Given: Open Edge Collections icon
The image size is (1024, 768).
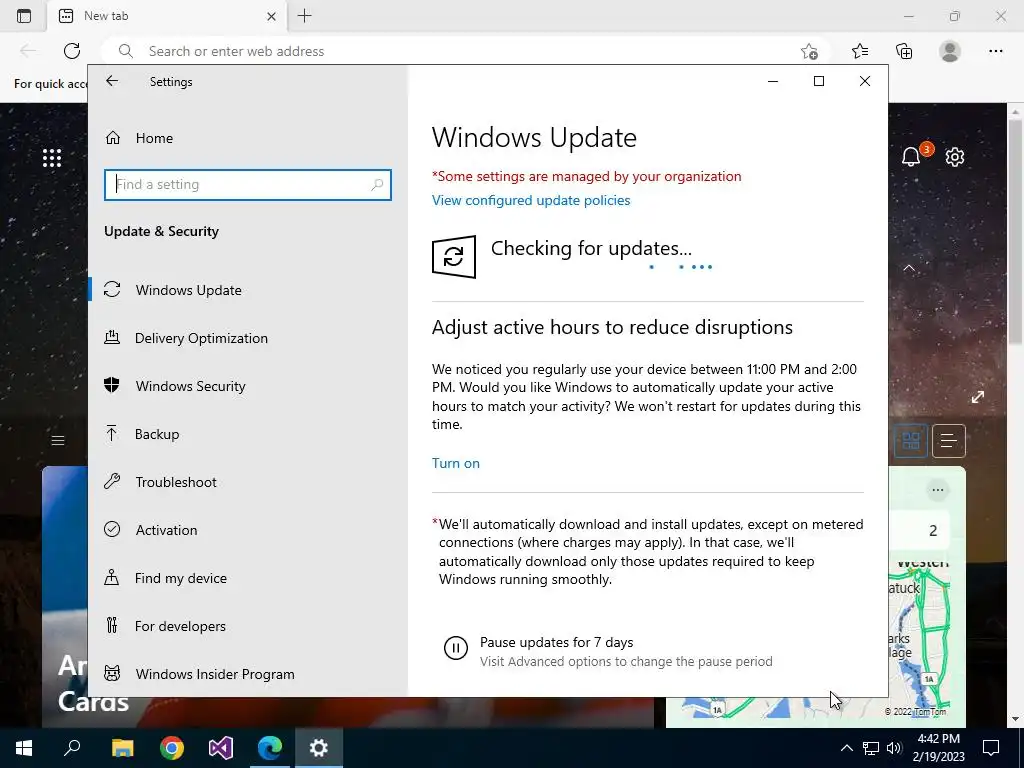Looking at the screenshot, I should 904,51.
